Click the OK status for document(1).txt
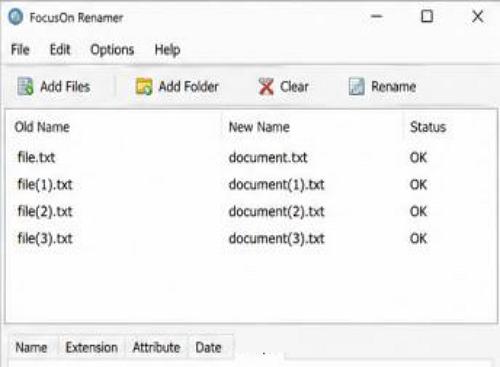Screen dimensions: 500x367 (418, 184)
